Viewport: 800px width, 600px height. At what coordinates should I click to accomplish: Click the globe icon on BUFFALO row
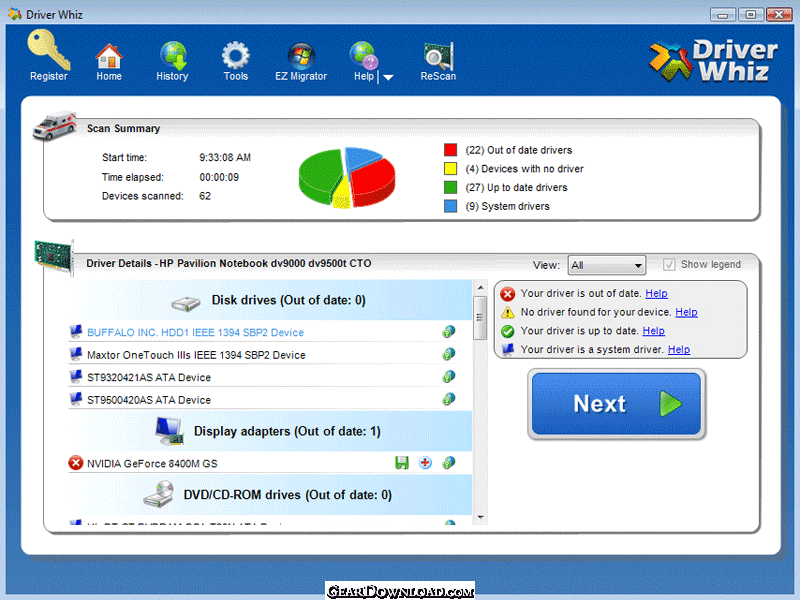(x=448, y=332)
